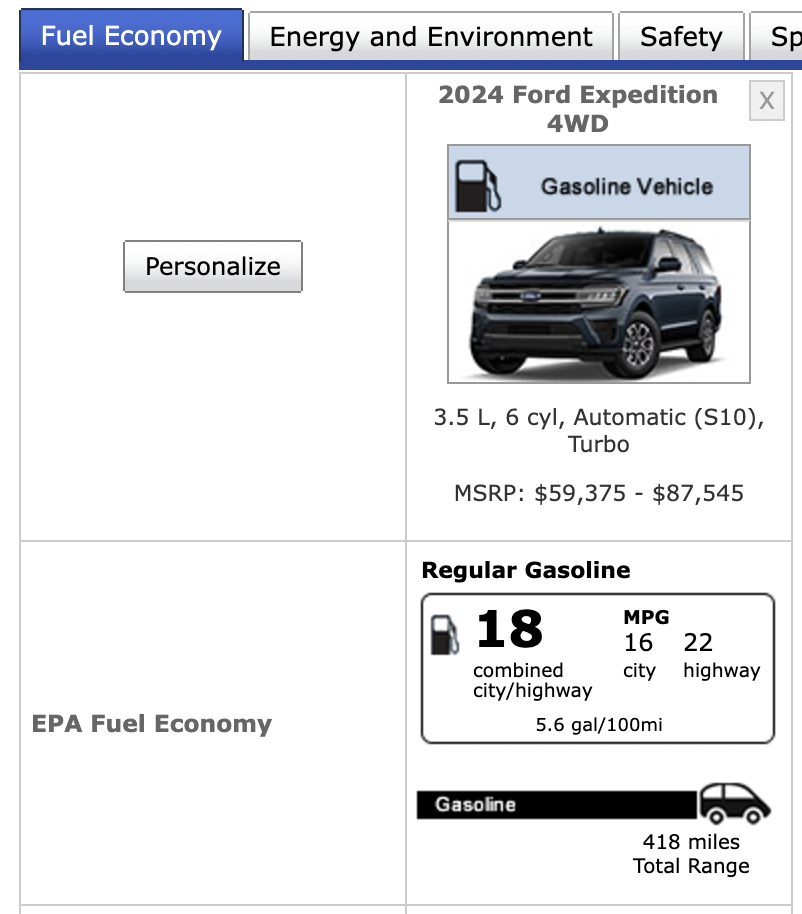Click the black Gasoline range bar
802x914 pixels.
[x=557, y=804]
